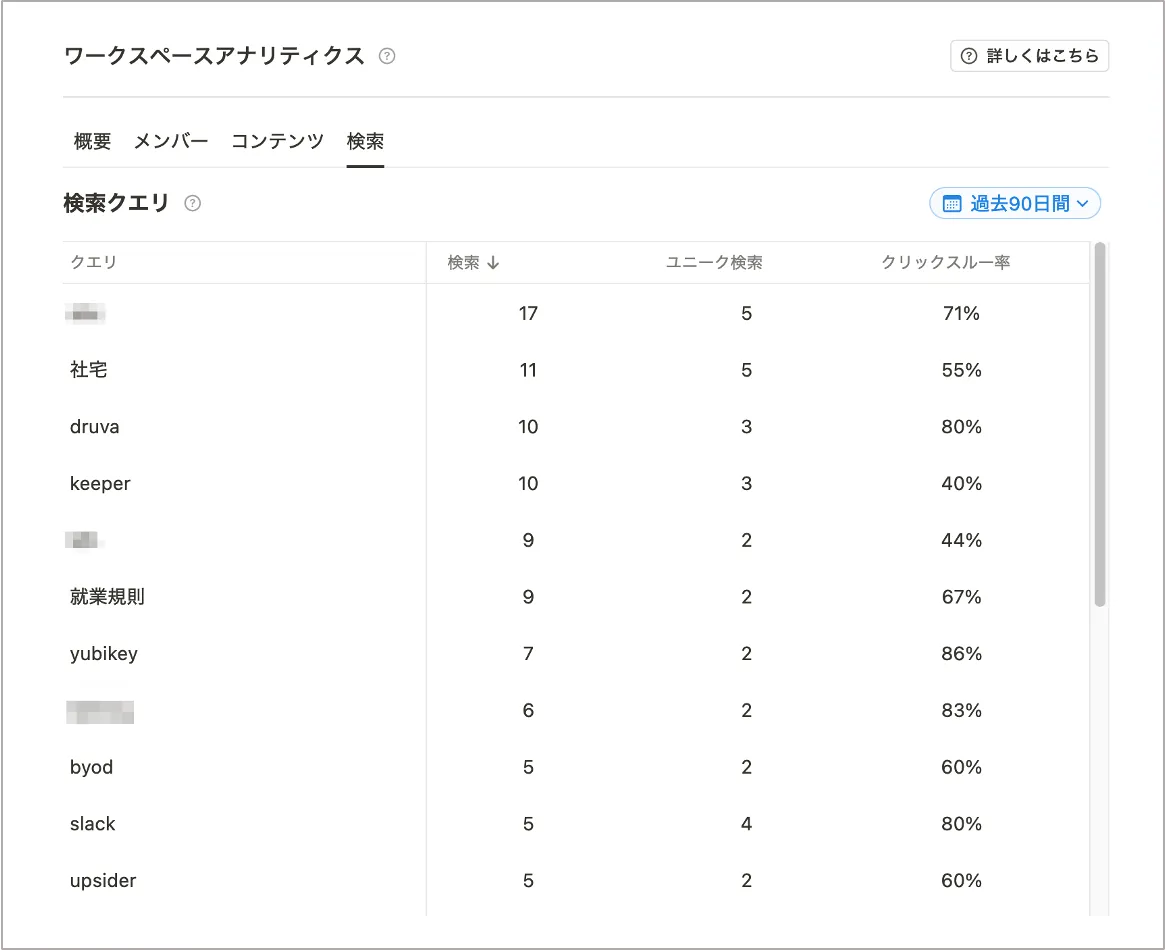Select the yubikey query row

tap(104, 654)
